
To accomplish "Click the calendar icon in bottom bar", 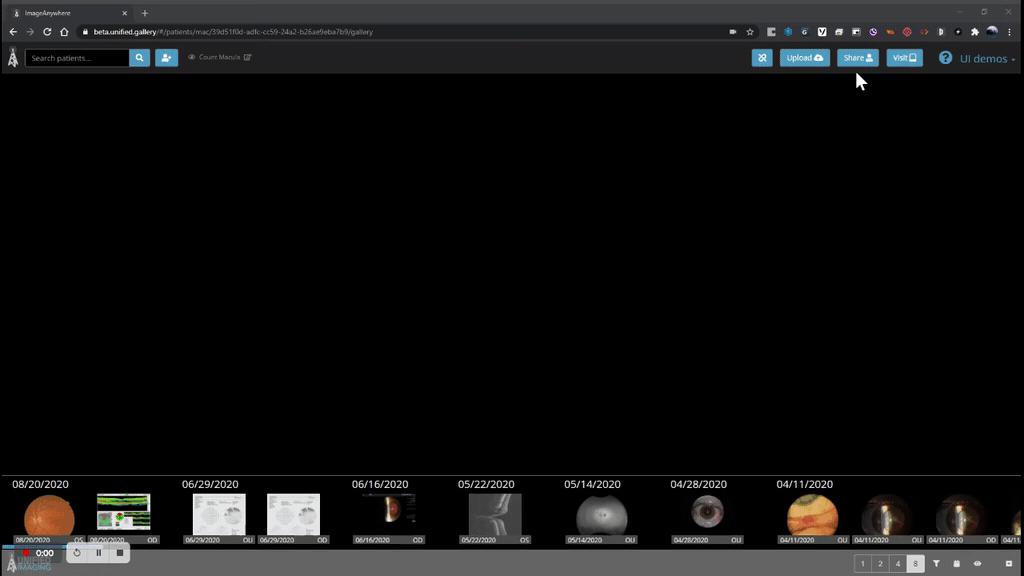I will (x=957, y=564).
